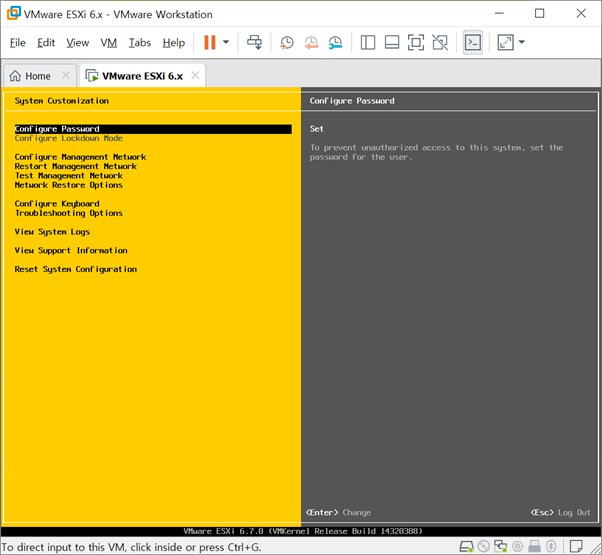
Task: Toggle the console view icon
Action: tap(473, 43)
